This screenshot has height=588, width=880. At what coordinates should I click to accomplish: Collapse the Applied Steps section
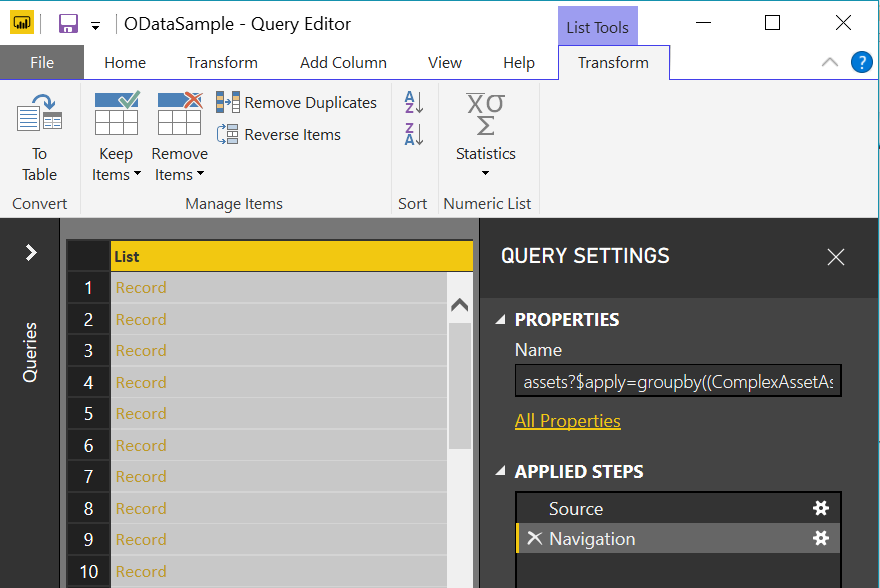click(x=500, y=471)
